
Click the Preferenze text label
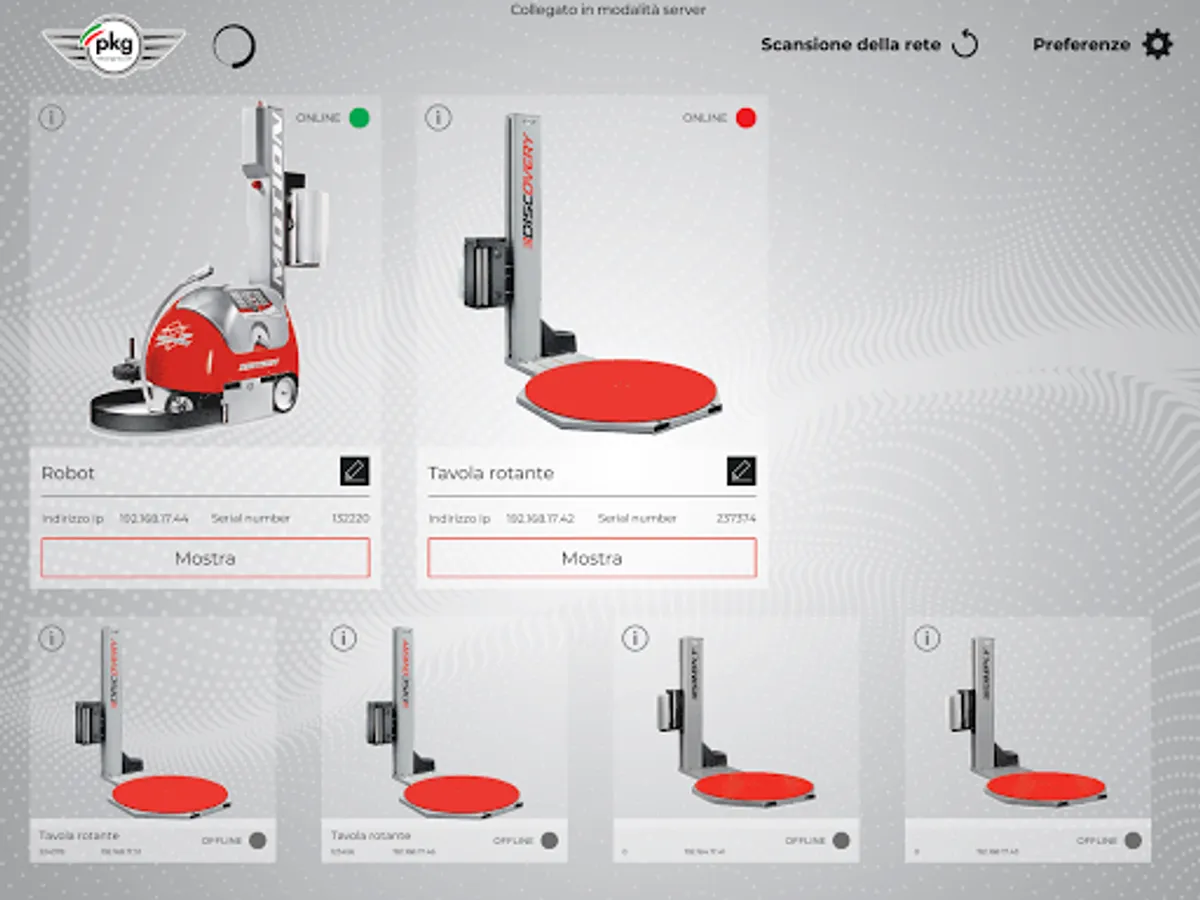click(x=1081, y=45)
